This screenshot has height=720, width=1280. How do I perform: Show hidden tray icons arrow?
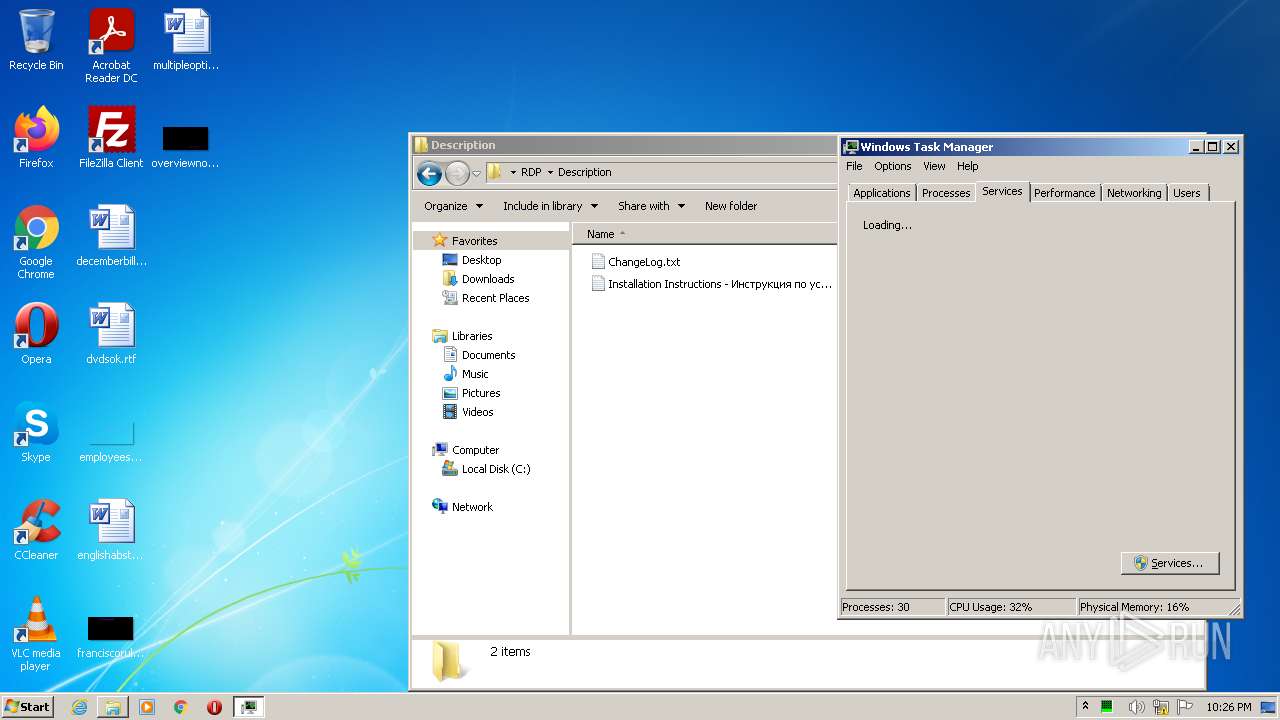1085,706
